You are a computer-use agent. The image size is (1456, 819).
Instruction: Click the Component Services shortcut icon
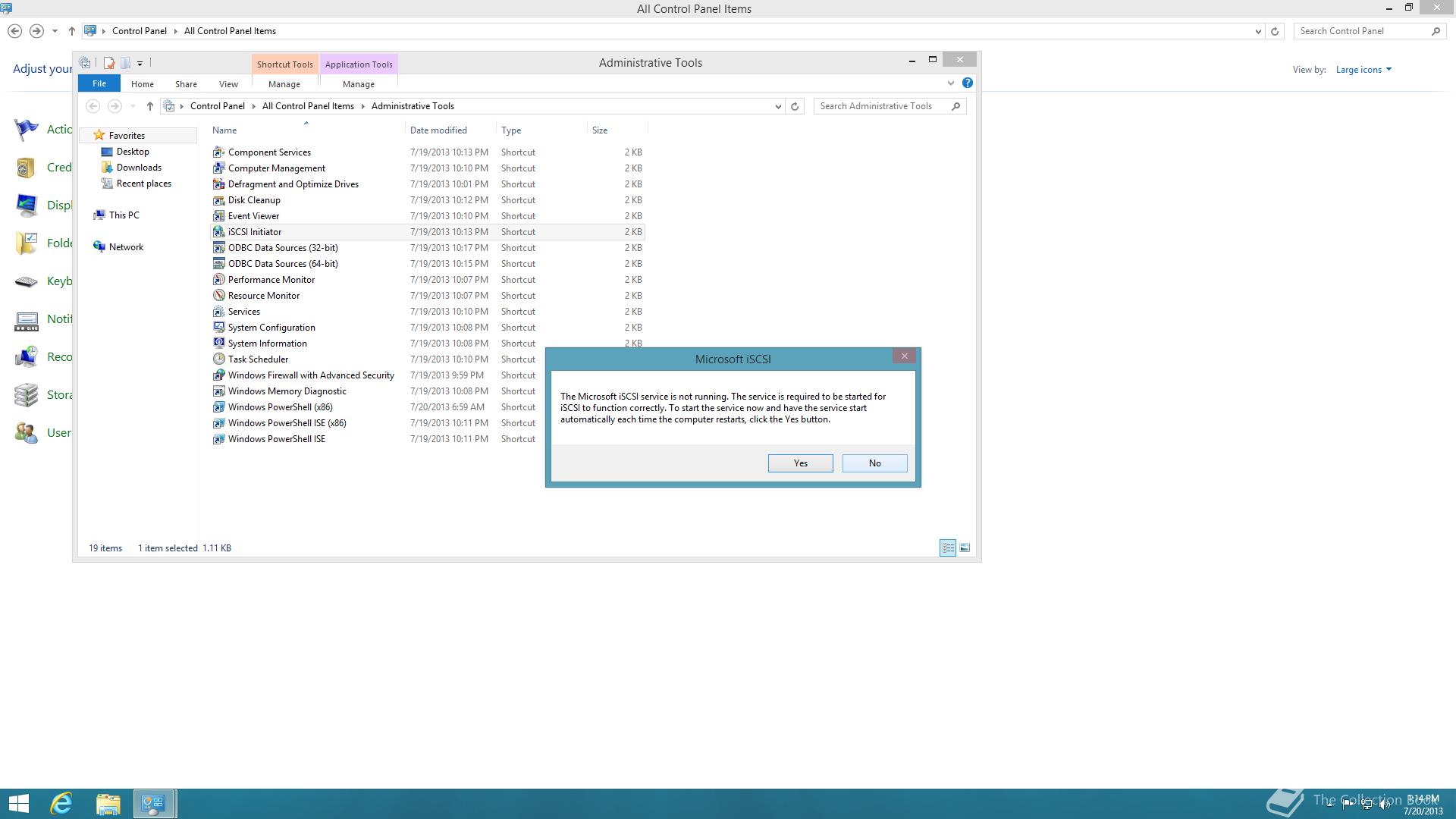[x=218, y=152]
